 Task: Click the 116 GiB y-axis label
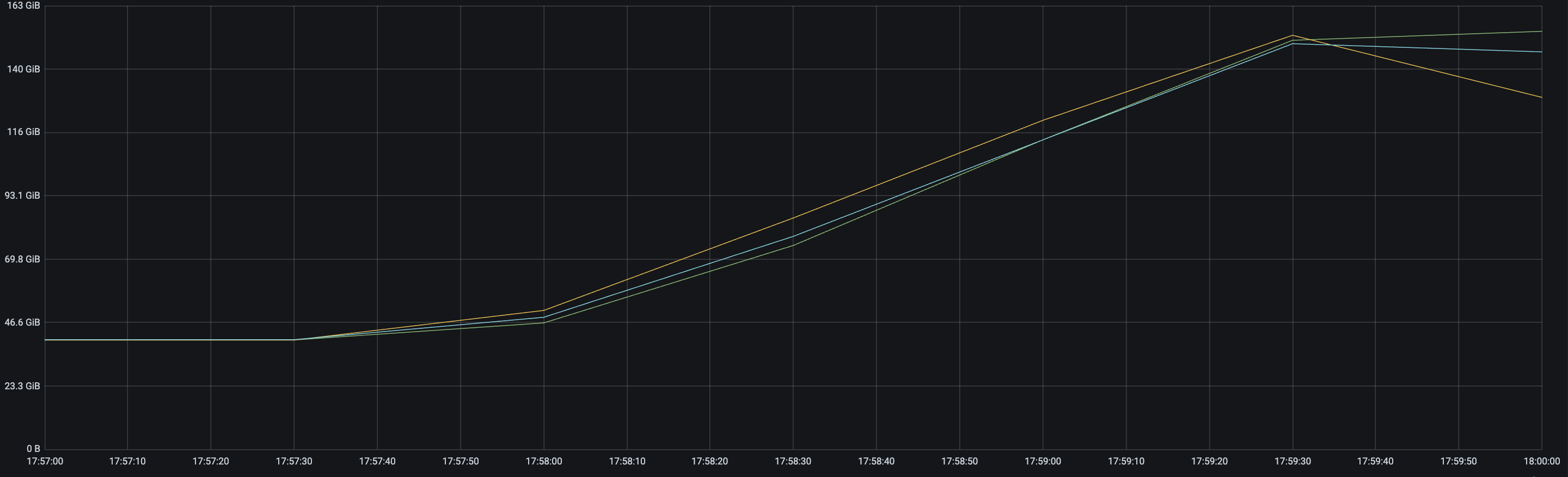[24, 132]
